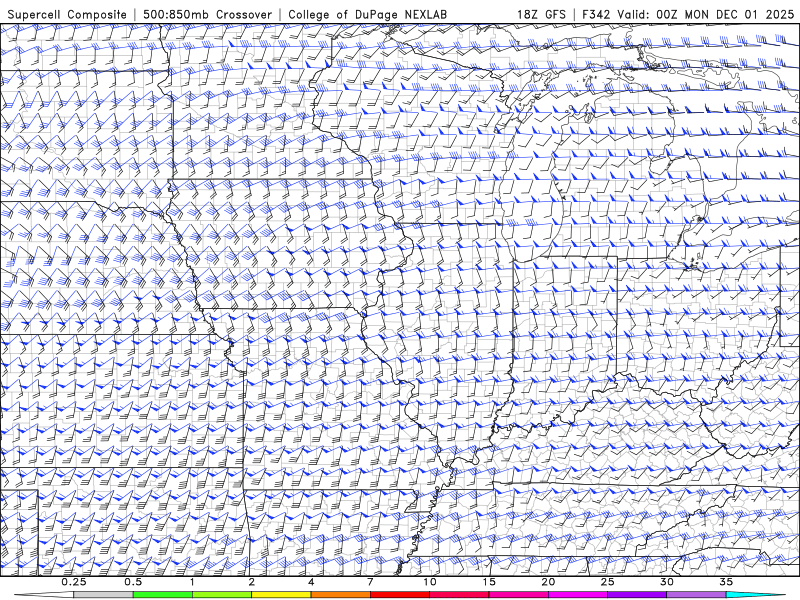
Task: Click the 25 scale label
Action: pos(607,582)
